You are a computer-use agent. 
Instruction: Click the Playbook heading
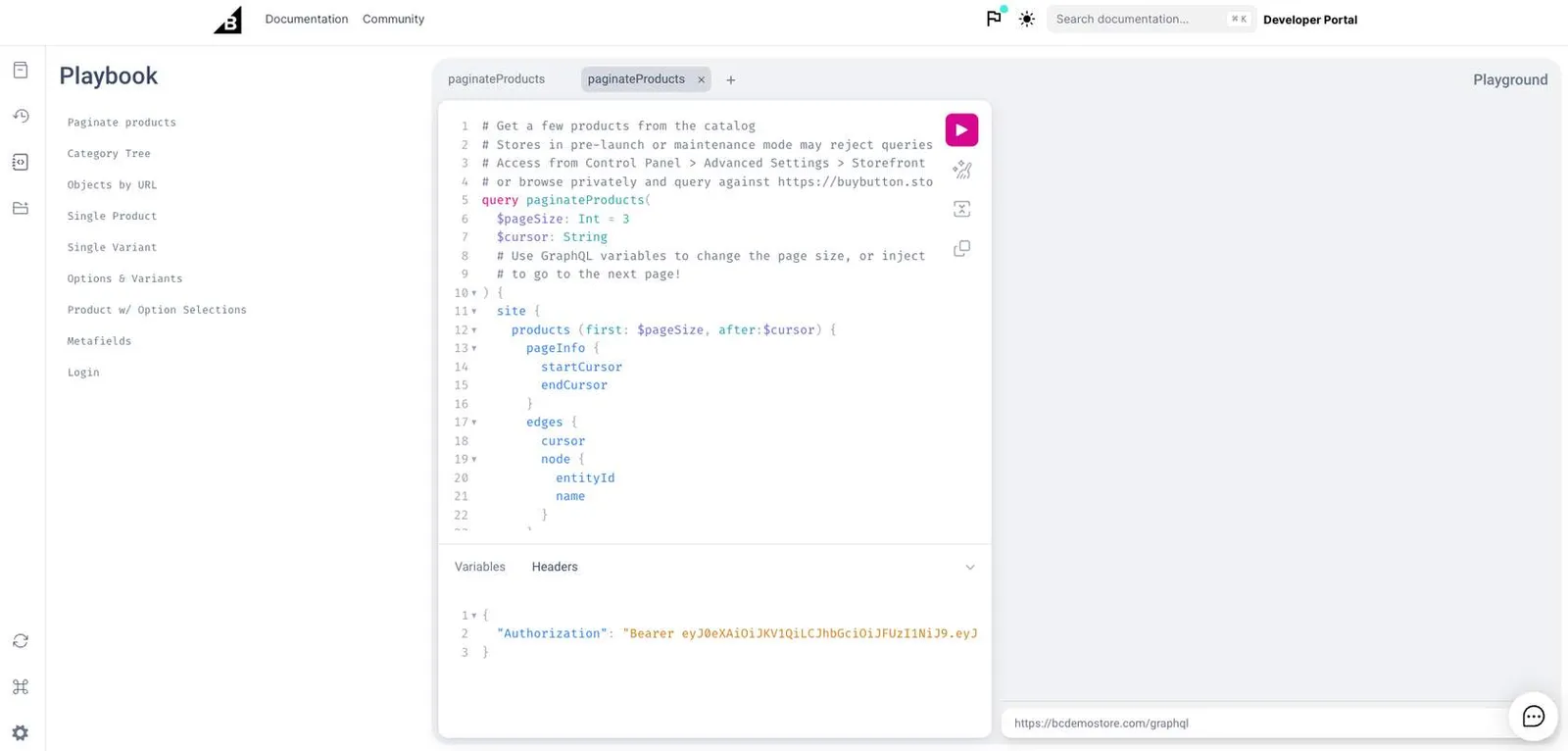109,75
